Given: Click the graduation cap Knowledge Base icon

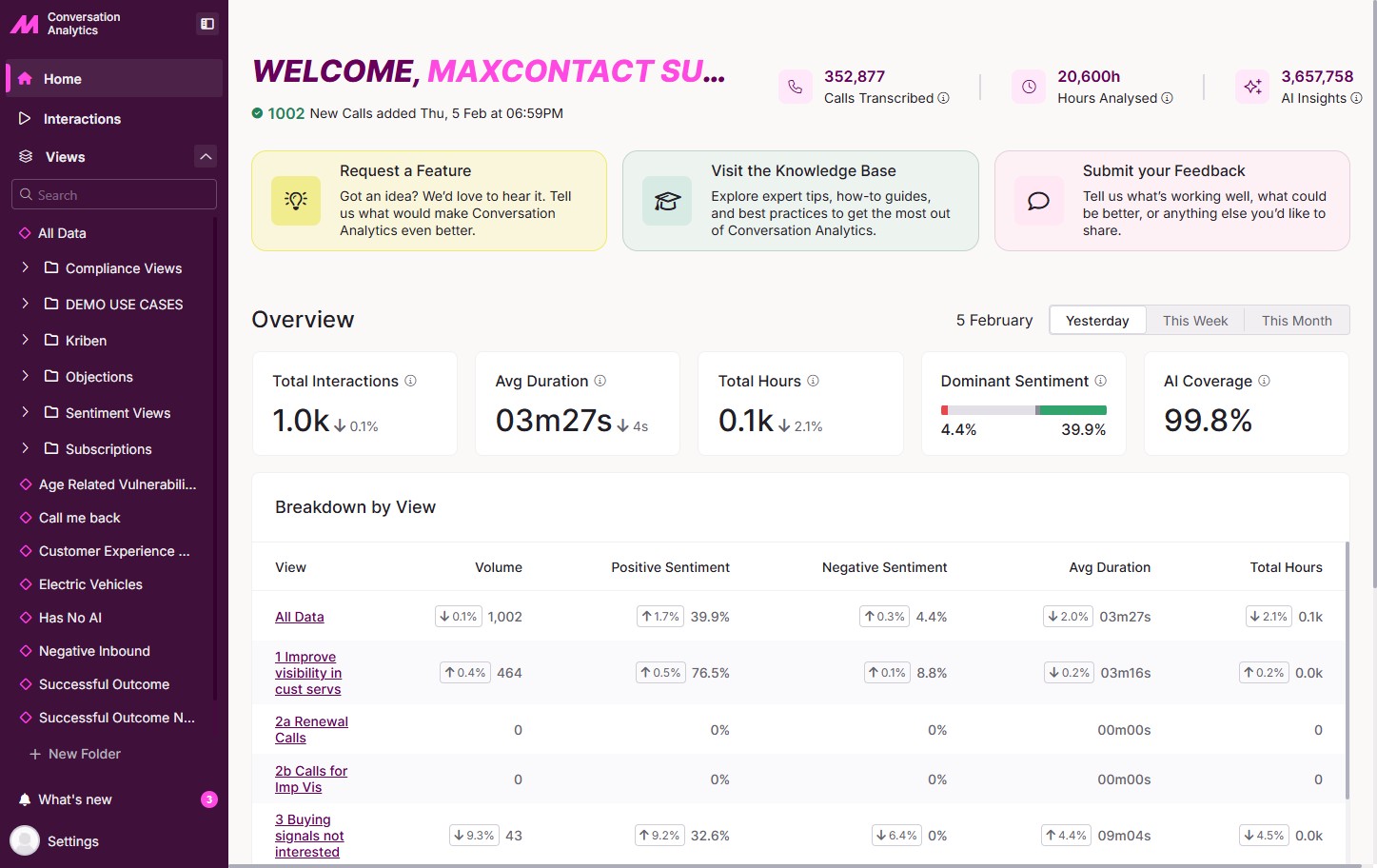Looking at the screenshot, I should (667, 201).
